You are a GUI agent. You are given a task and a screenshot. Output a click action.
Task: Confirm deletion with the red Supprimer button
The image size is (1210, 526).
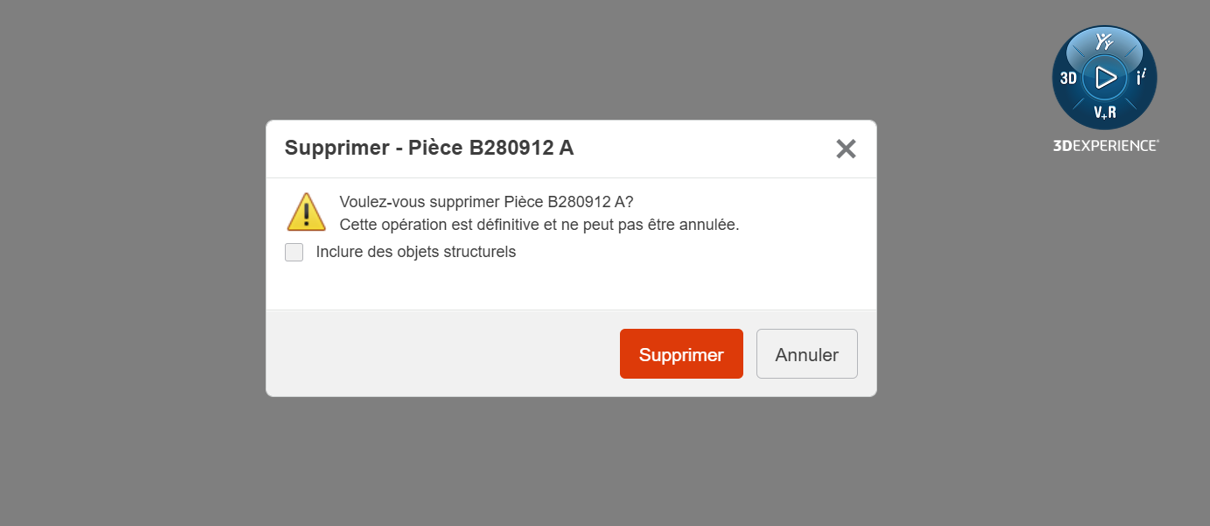681,354
